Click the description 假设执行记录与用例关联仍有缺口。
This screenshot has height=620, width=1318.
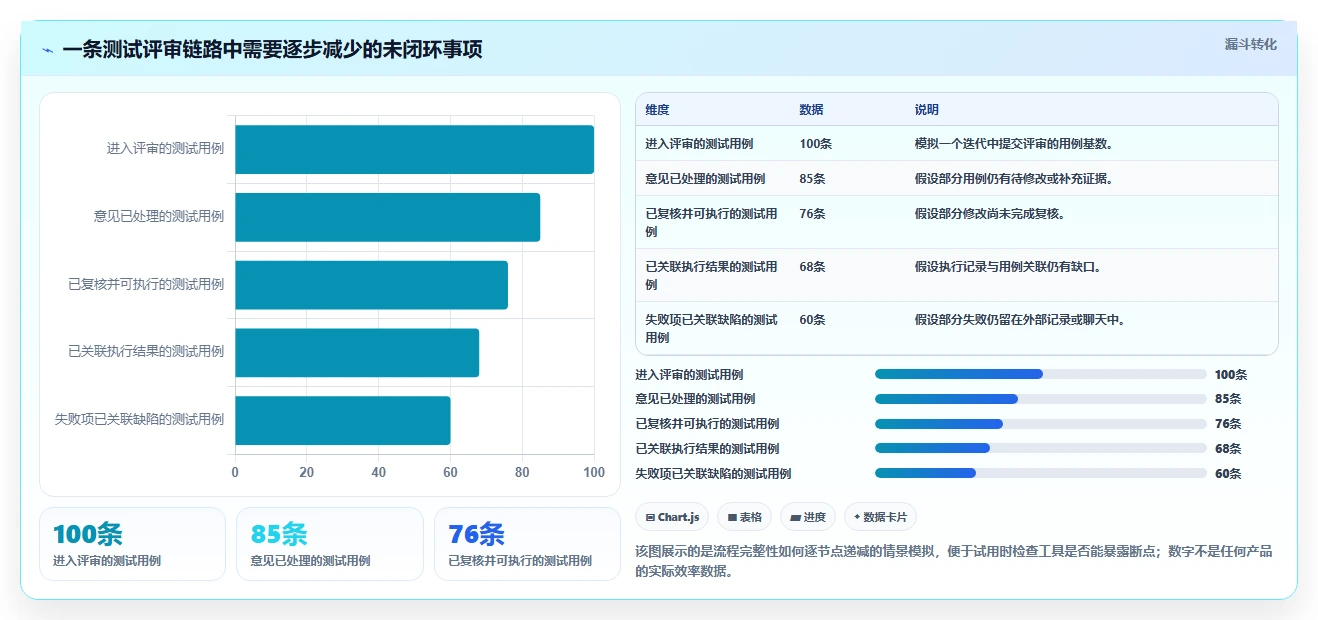[x=1008, y=267]
